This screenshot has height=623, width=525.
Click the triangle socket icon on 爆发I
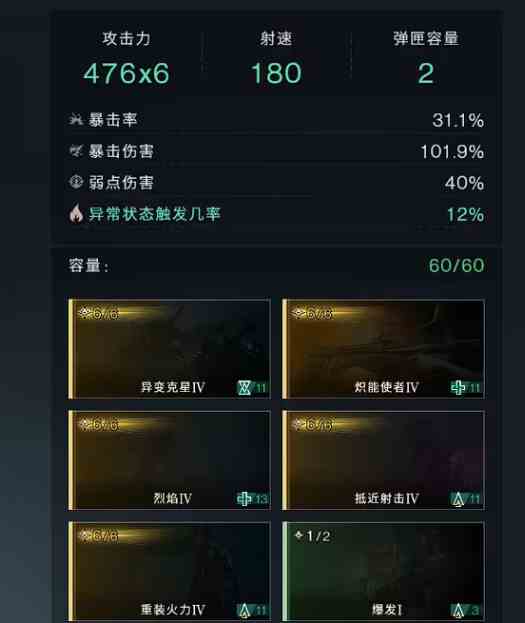[x=458, y=610]
